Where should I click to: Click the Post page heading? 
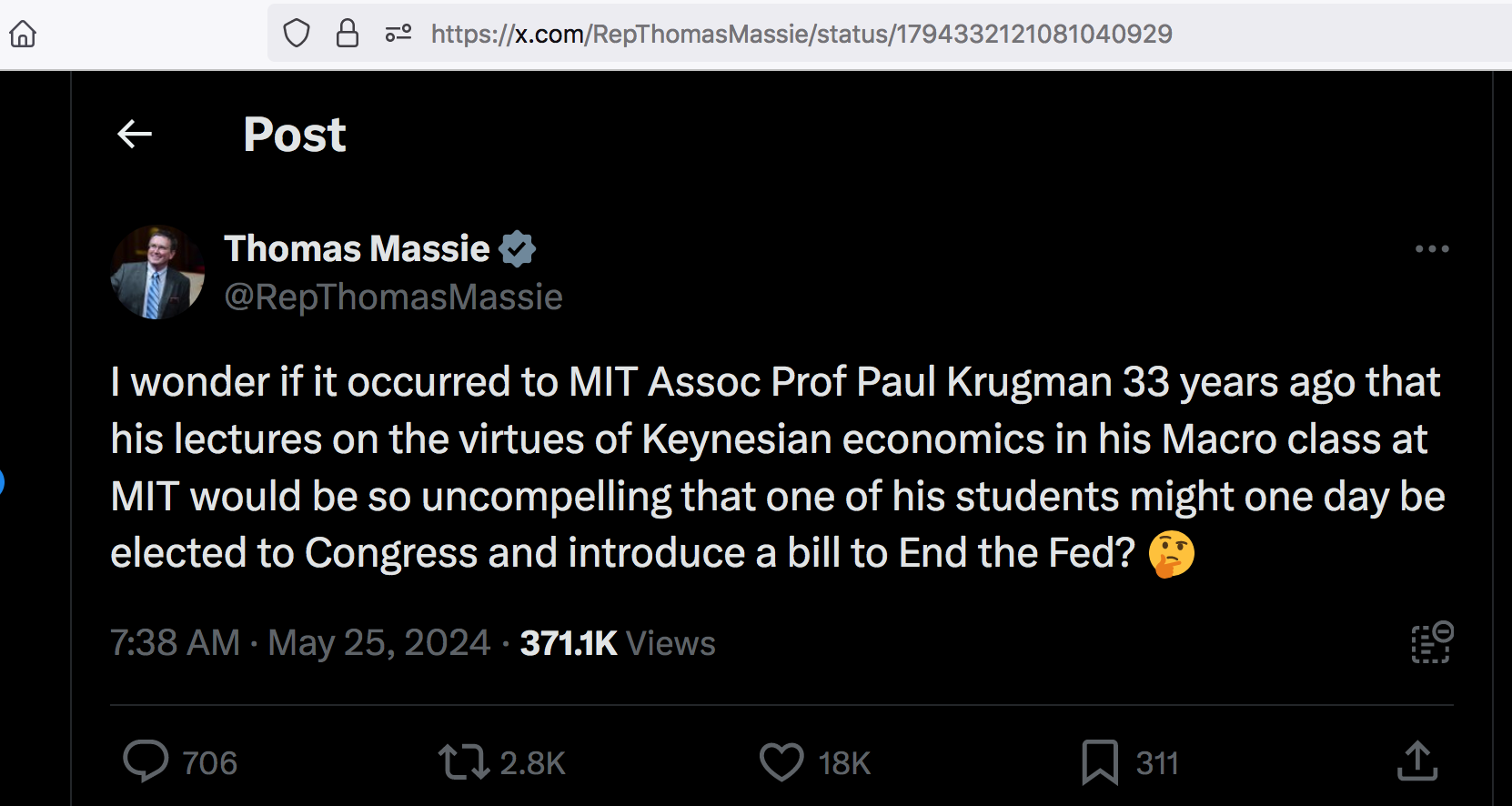tap(295, 135)
